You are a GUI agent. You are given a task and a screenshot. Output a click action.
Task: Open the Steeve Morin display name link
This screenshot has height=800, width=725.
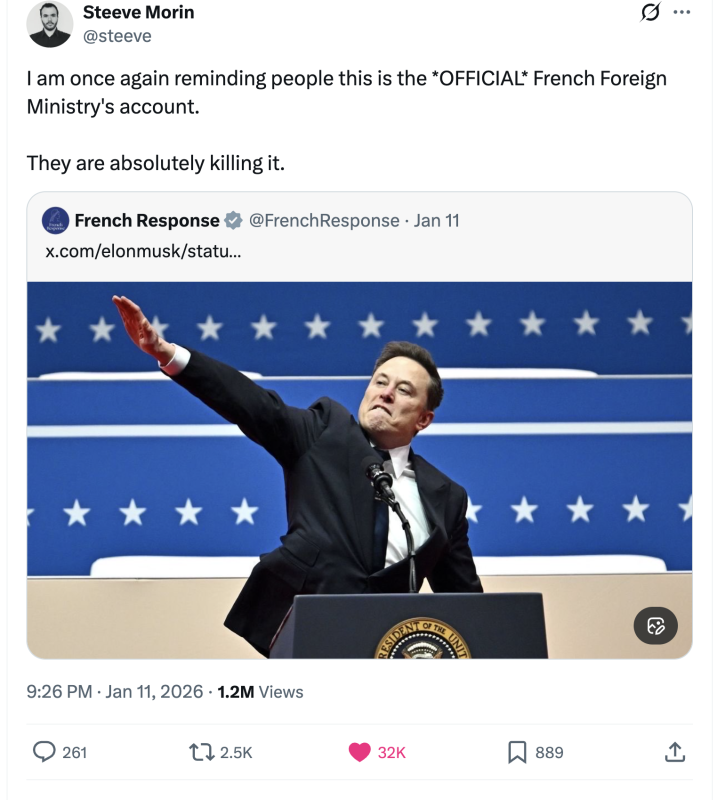pyautogui.click(x=138, y=13)
